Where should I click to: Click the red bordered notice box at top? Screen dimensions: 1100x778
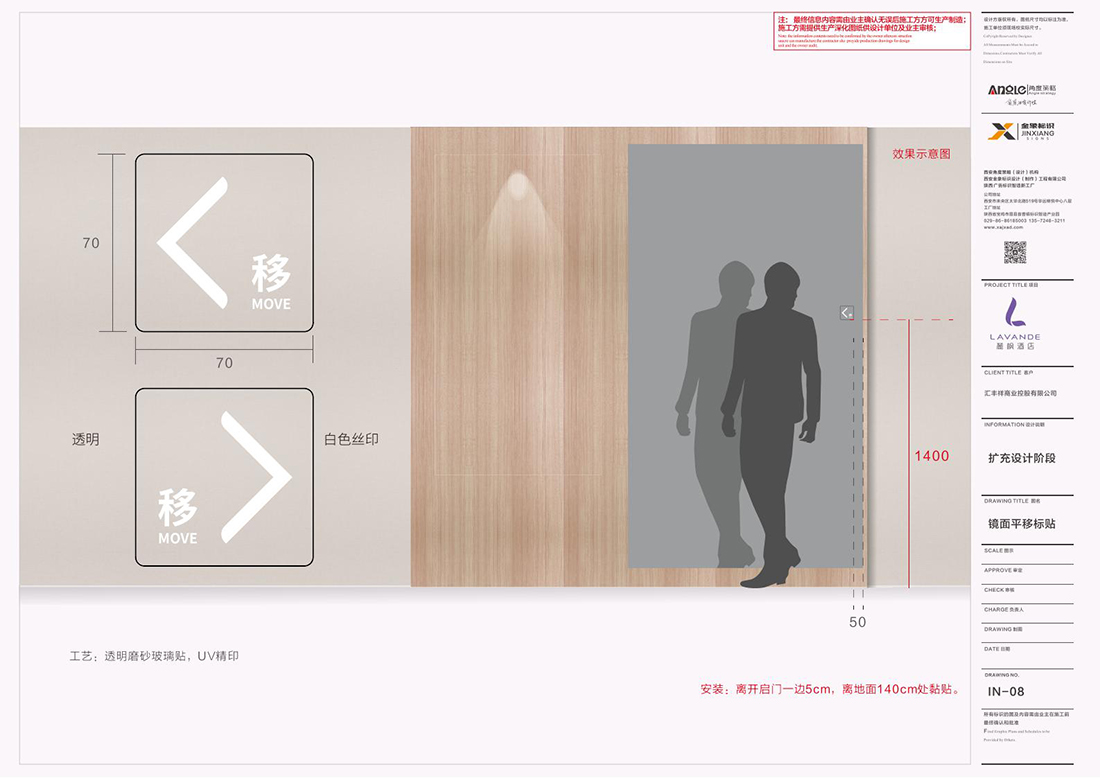[871, 32]
